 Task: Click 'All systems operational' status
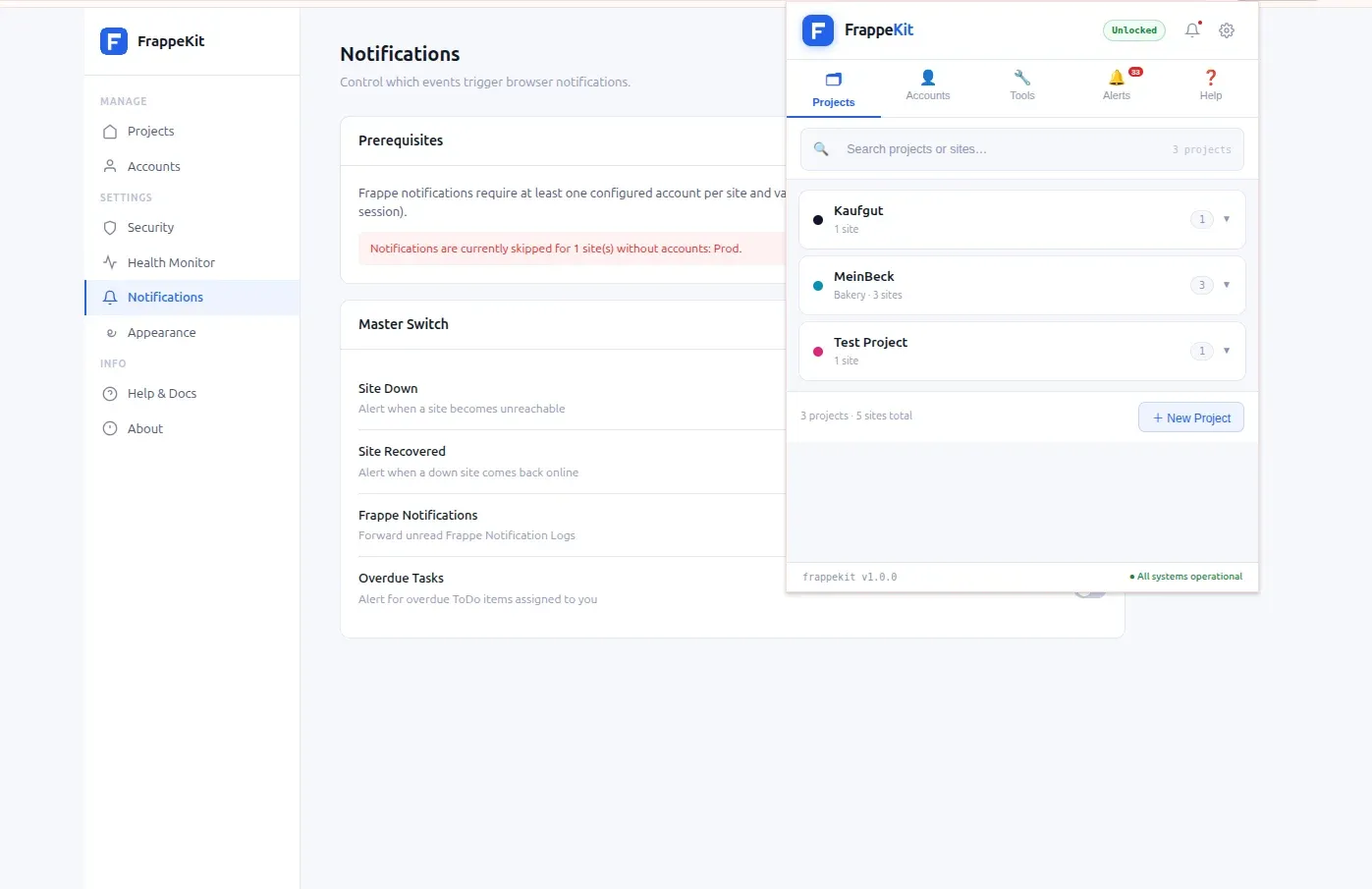[x=1186, y=577]
